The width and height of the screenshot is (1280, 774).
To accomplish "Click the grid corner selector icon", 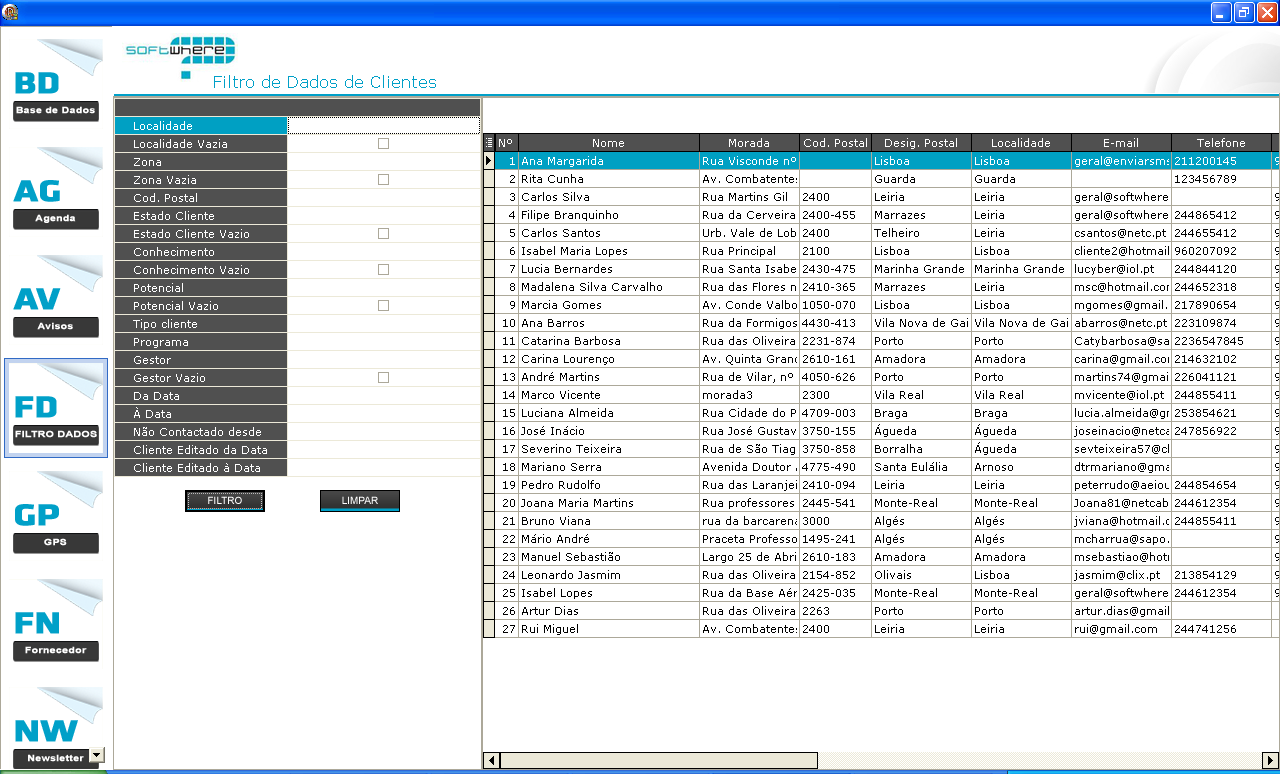I will [x=489, y=143].
